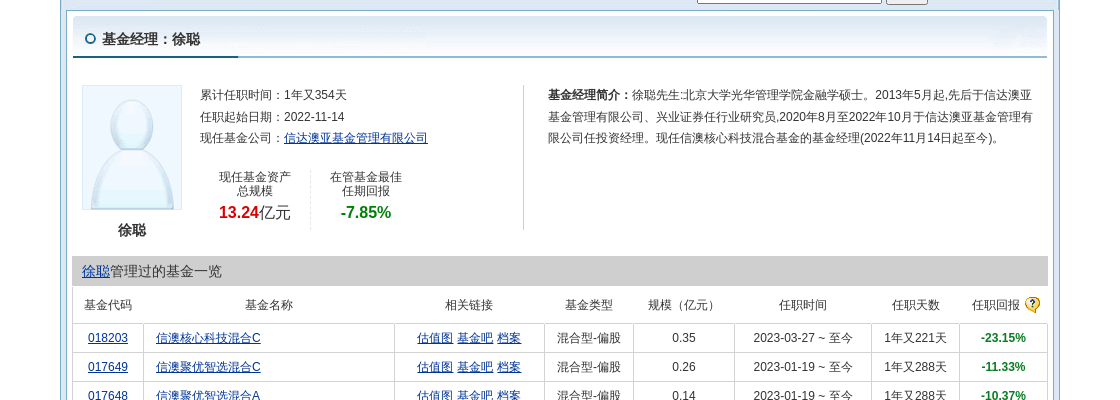Click the 规模（亿元） column header
1120x400 pixels.
(684, 305)
